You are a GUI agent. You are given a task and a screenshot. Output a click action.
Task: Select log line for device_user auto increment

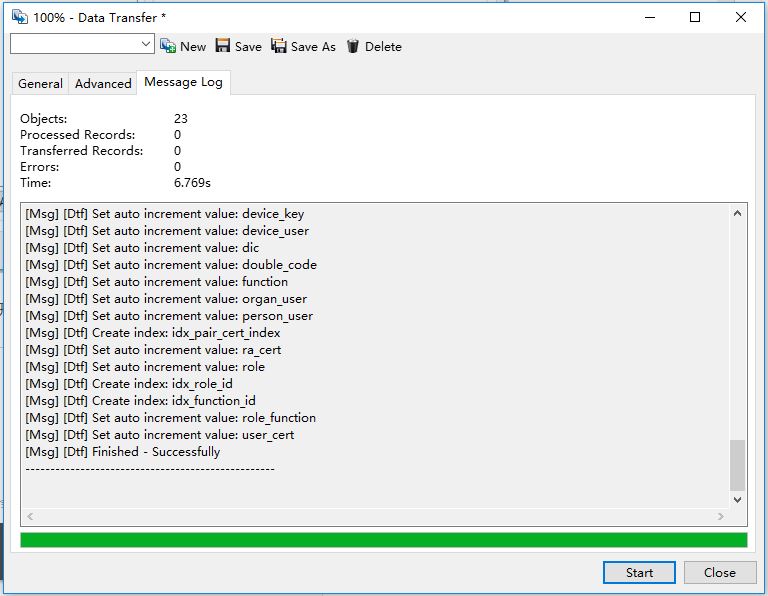(x=167, y=231)
